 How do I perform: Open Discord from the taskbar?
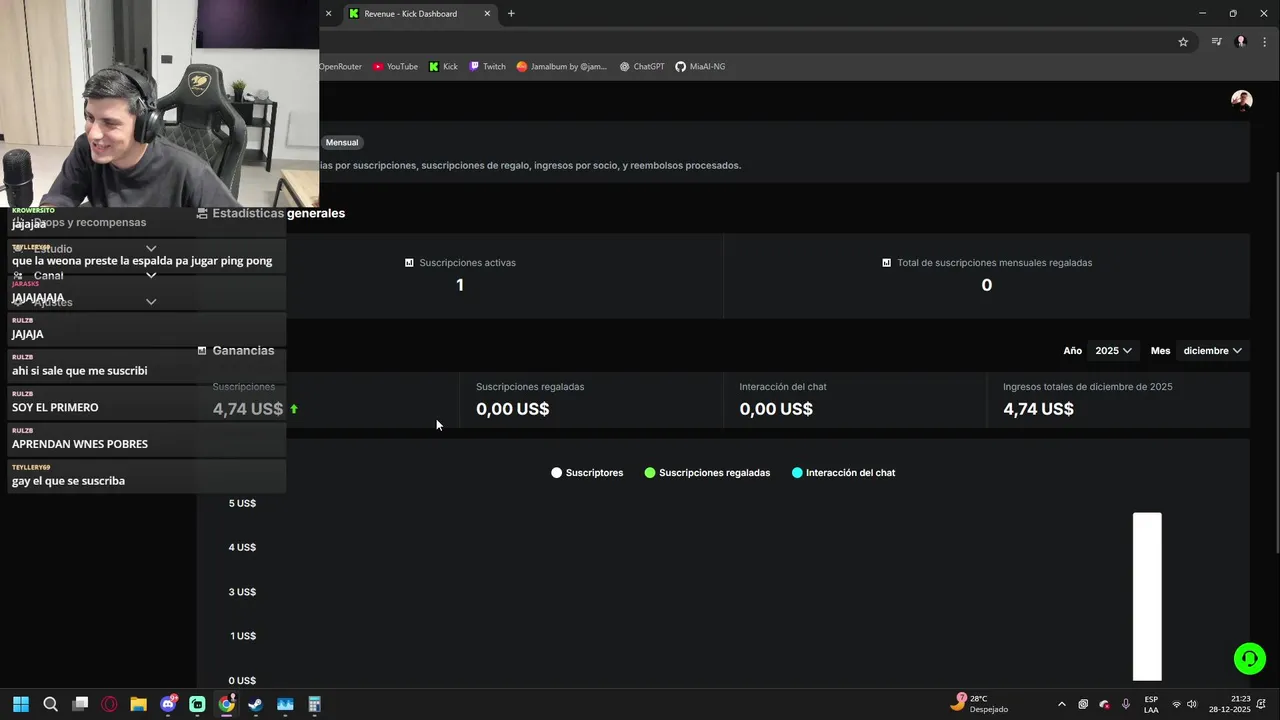[x=168, y=704]
